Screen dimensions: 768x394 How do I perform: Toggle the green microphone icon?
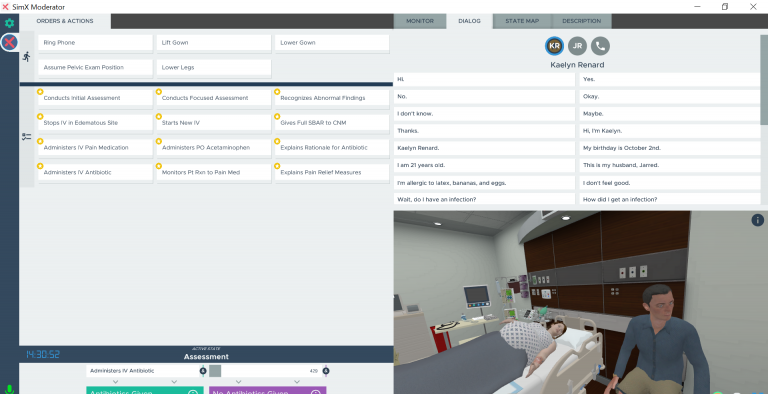[x=9, y=390]
